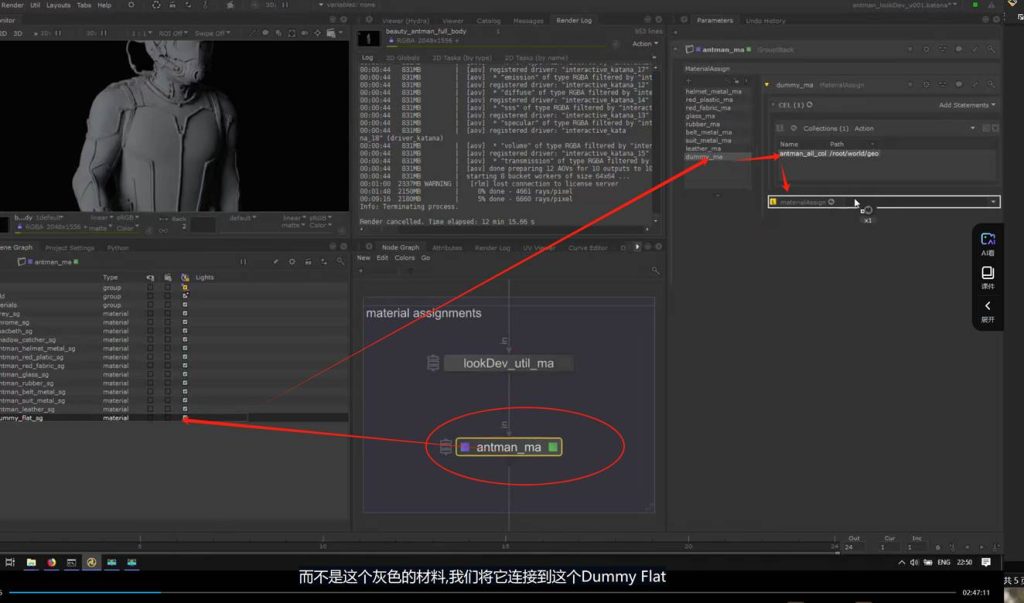Open the Add Statements dropdown
The height and width of the screenshot is (603, 1024).
tap(967, 105)
